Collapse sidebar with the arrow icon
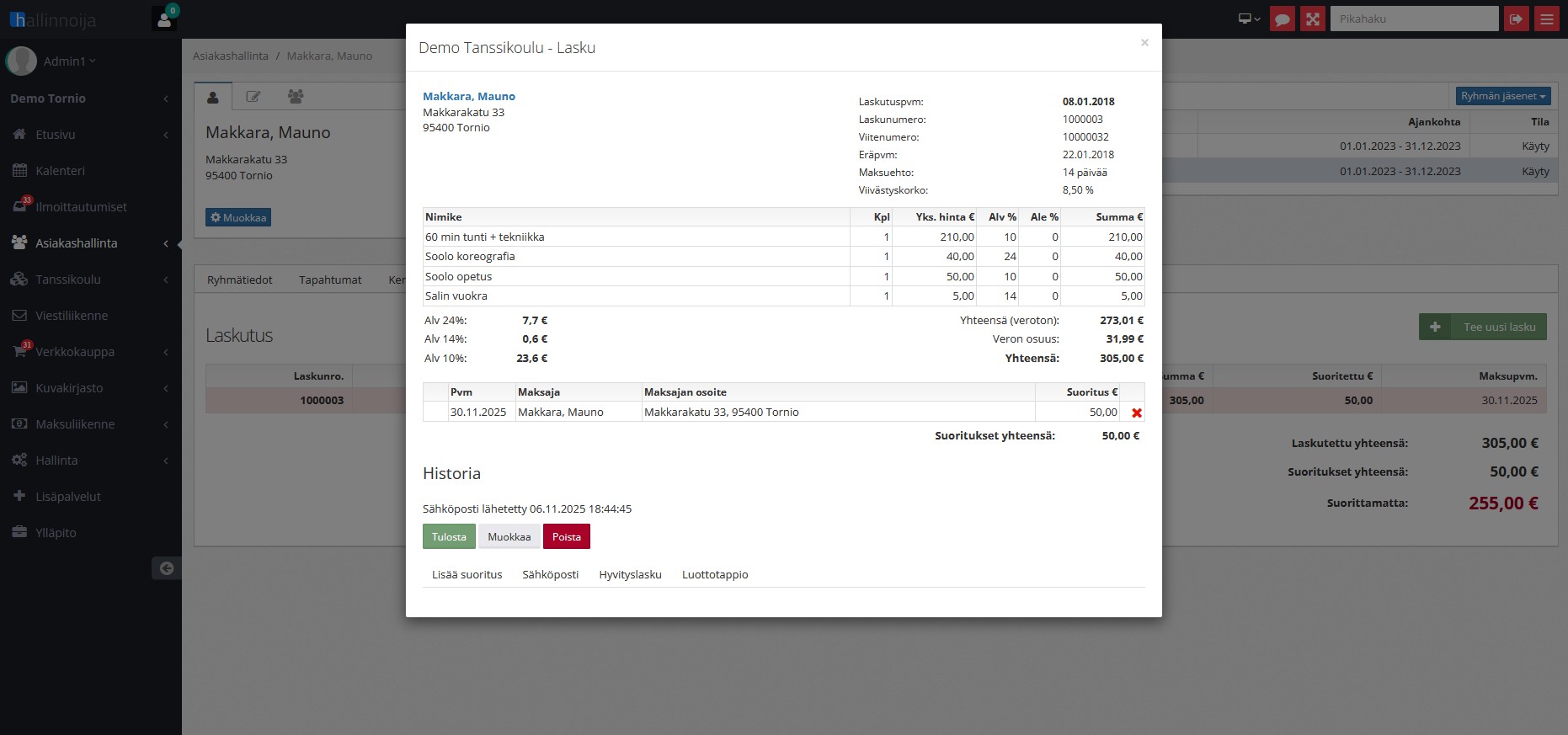Viewport: 1568px width, 735px height. click(x=166, y=568)
